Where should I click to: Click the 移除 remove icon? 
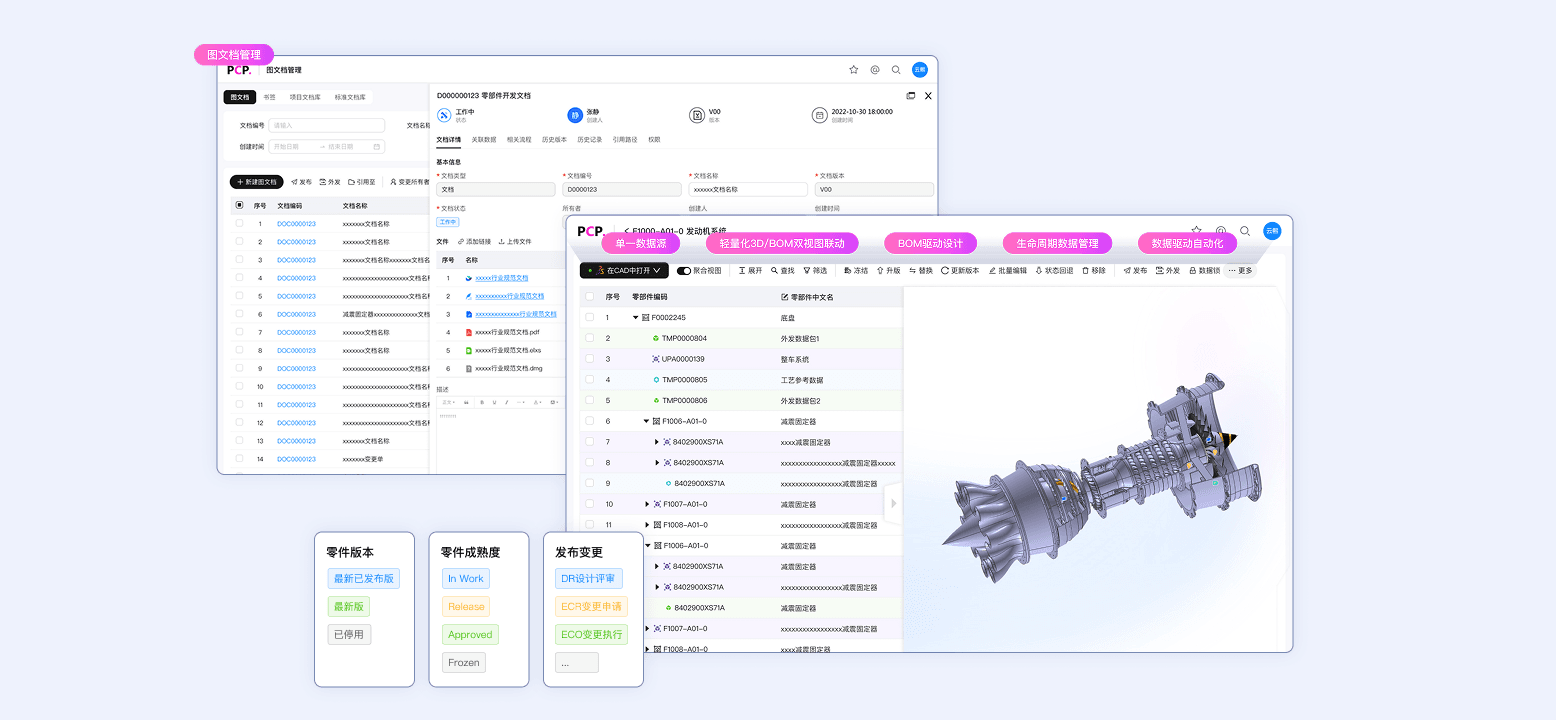1092,270
